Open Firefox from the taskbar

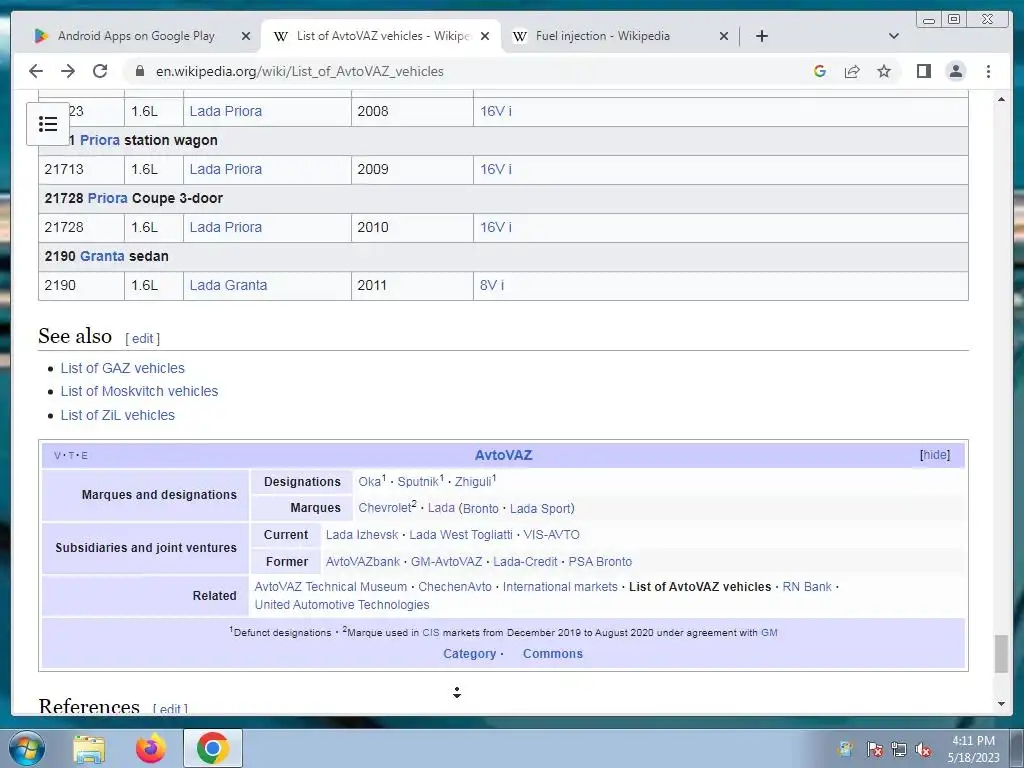151,749
